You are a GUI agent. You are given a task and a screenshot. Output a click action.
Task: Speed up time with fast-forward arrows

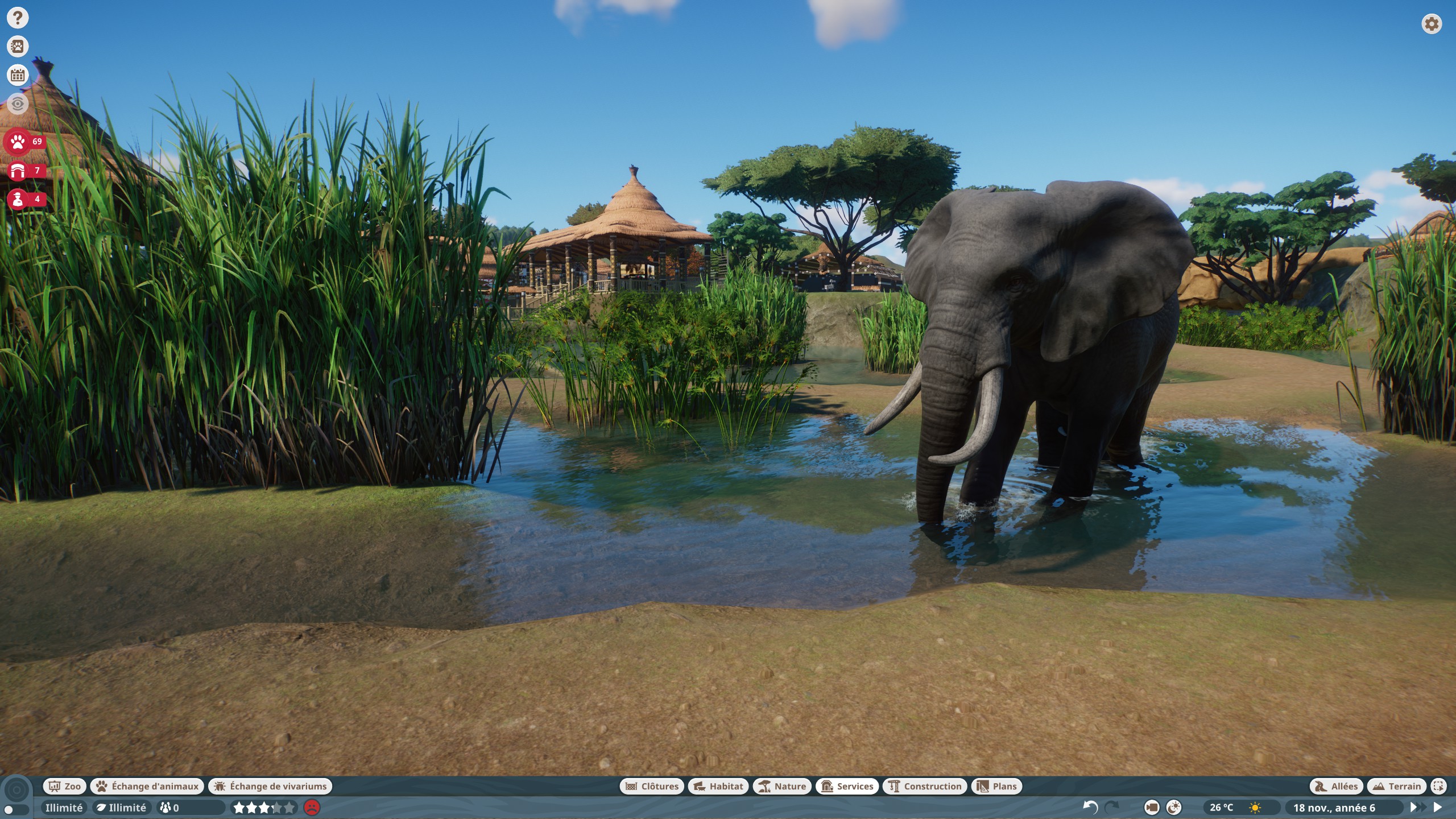(1418, 807)
